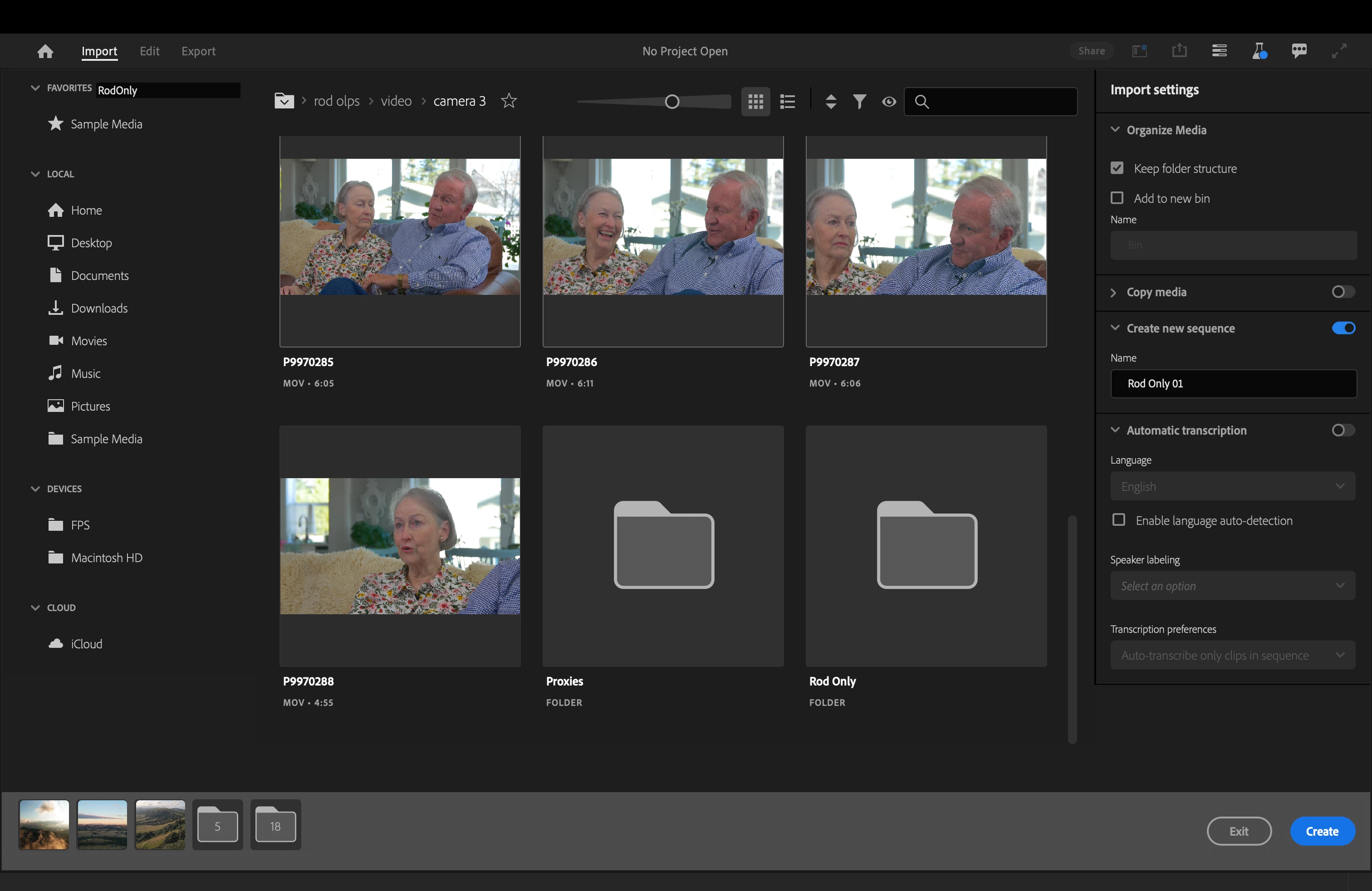The image size is (1372, 891).
Task: Expand the Copy media section
Action: pyautogui.click(x=1114, y=292)
